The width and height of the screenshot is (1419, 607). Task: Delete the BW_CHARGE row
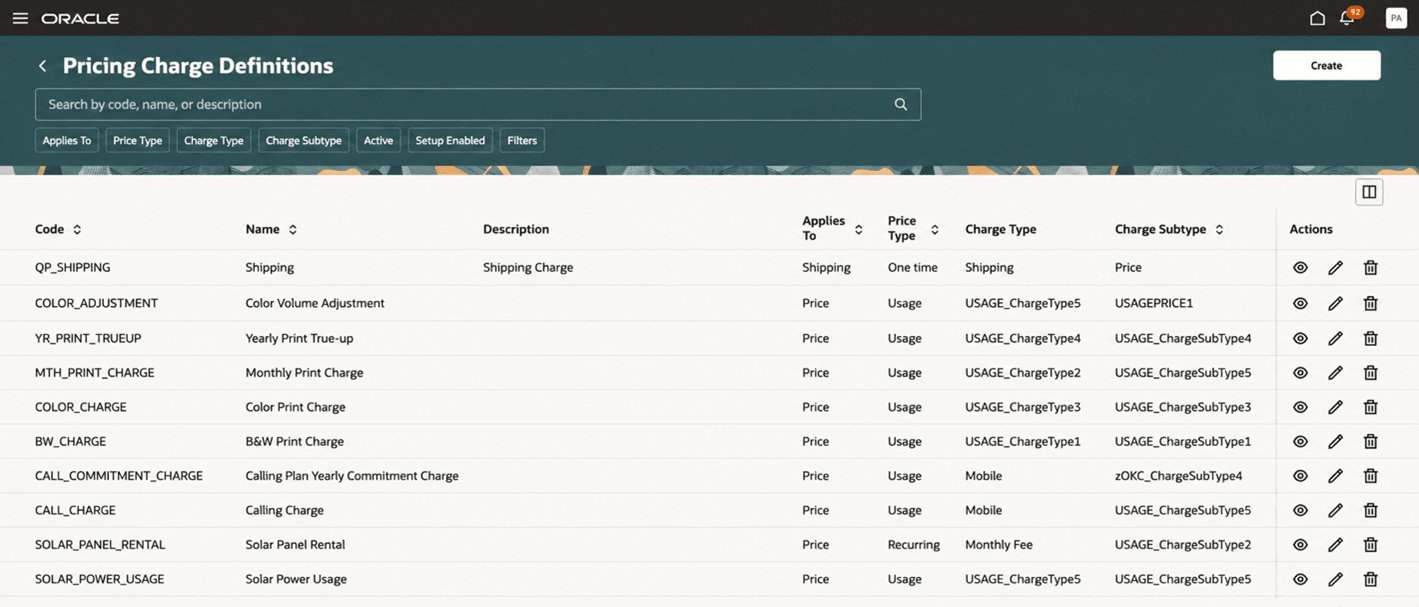tap(1371, 441)
